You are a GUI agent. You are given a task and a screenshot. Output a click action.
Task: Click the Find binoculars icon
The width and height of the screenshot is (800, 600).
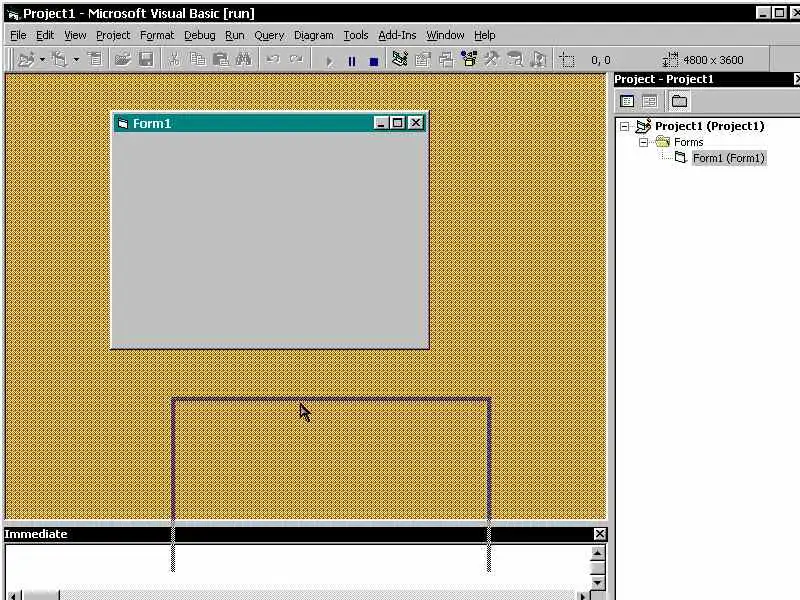tap(243, 60)
